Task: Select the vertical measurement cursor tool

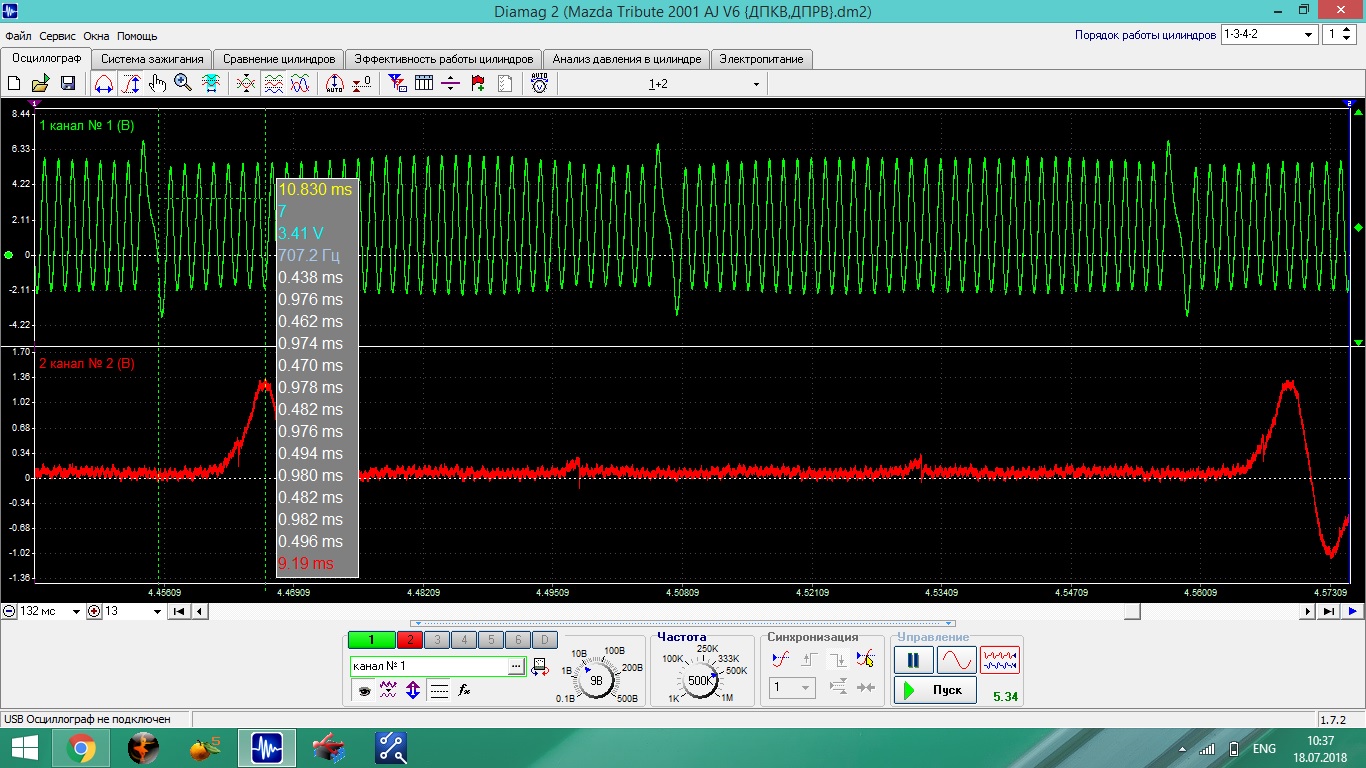Action: click(x=131, y=84)
